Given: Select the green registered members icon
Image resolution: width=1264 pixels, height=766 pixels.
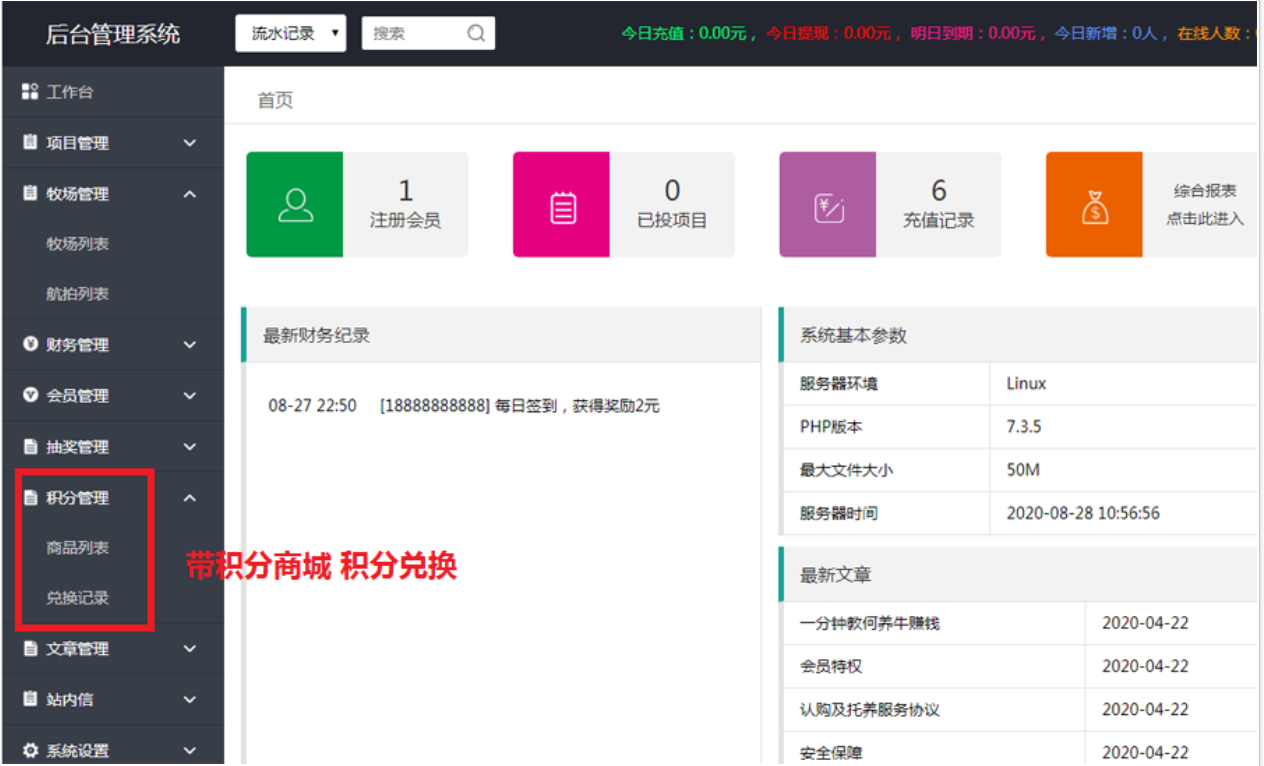Looking at the screenshot, I should [295, 204].
